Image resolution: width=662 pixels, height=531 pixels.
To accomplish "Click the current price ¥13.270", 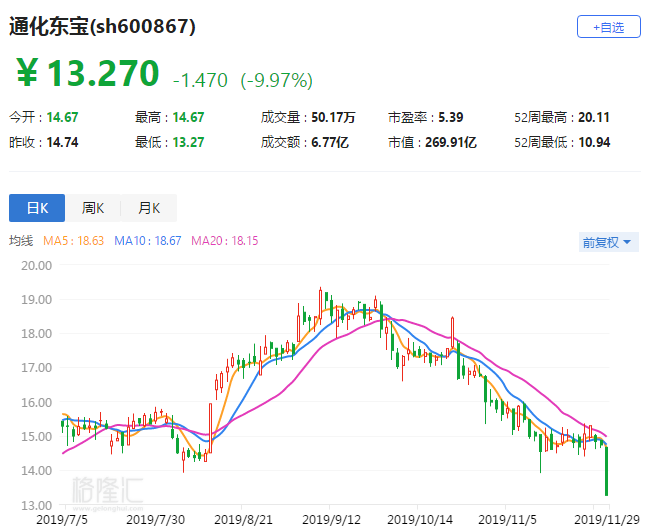I will point(88,73).
